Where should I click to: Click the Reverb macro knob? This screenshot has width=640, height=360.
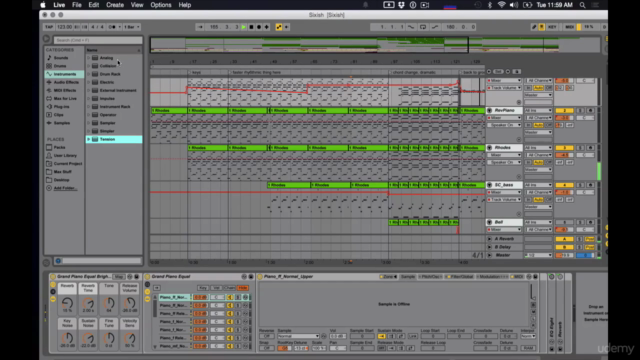click(67, 303)
